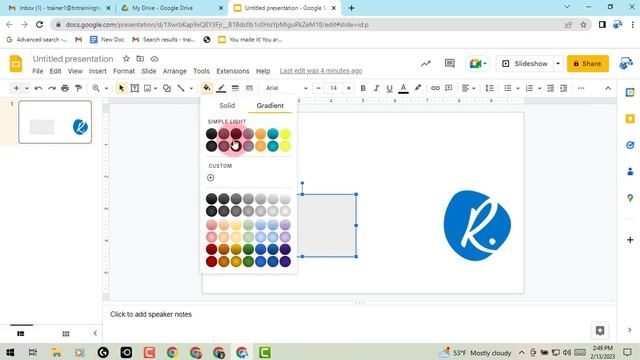Image resolution: width=640 pixels, height=360 pixels.
Task: Open the Border dash tool
Action: pyautogui.click(x=249, y=88)
